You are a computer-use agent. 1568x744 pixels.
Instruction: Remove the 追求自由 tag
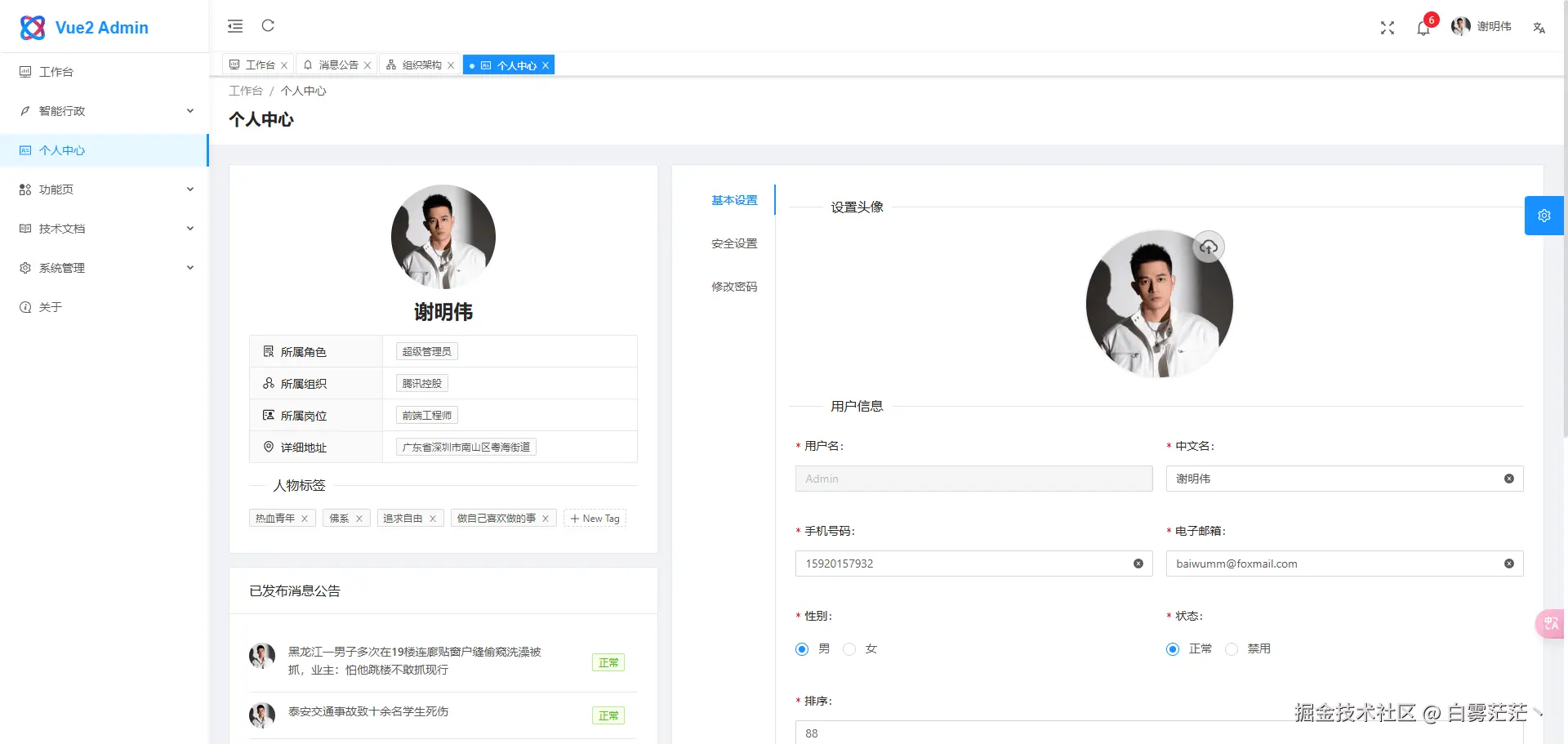click(433, 519)
